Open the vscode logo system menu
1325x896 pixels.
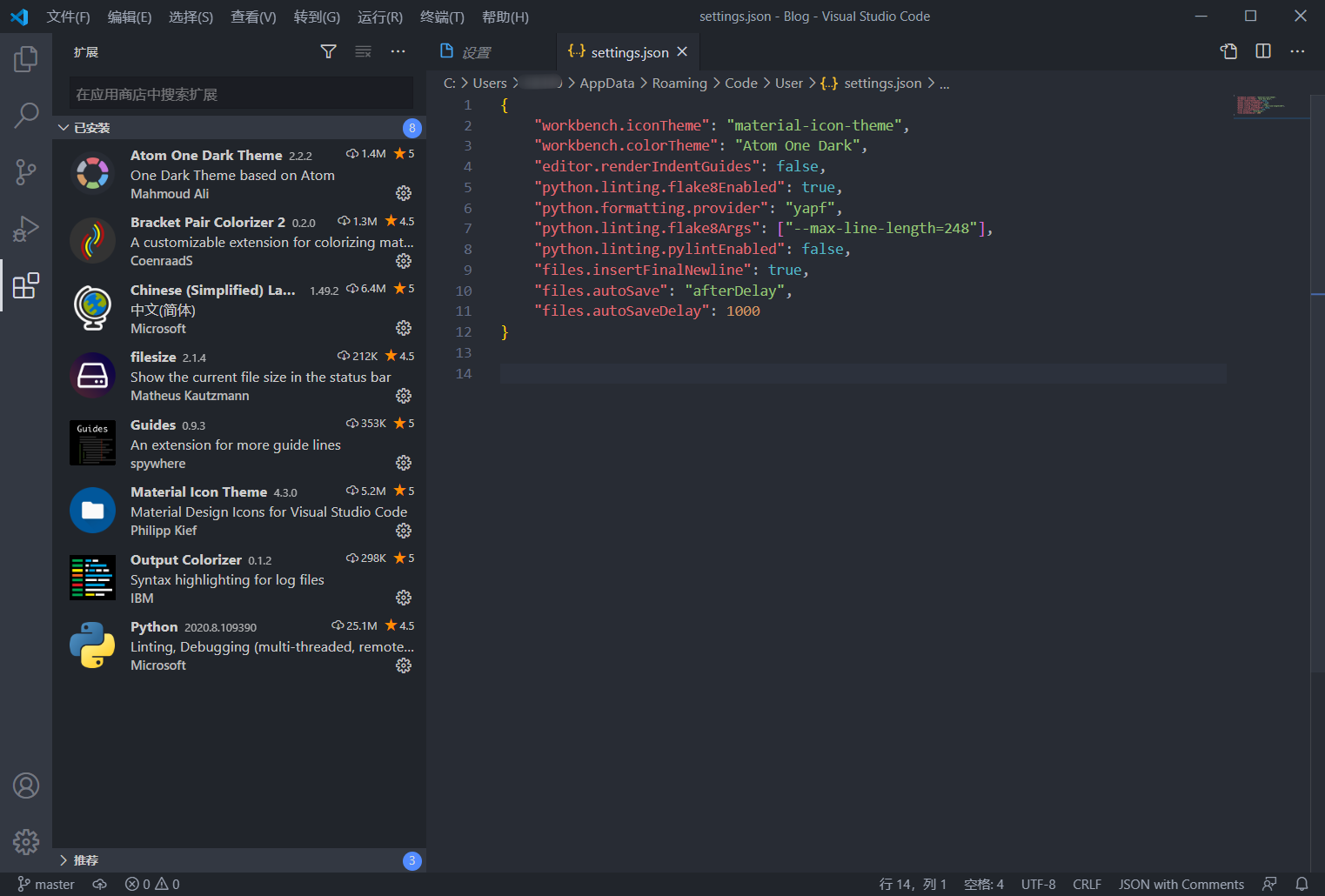[x=19, y=17]
